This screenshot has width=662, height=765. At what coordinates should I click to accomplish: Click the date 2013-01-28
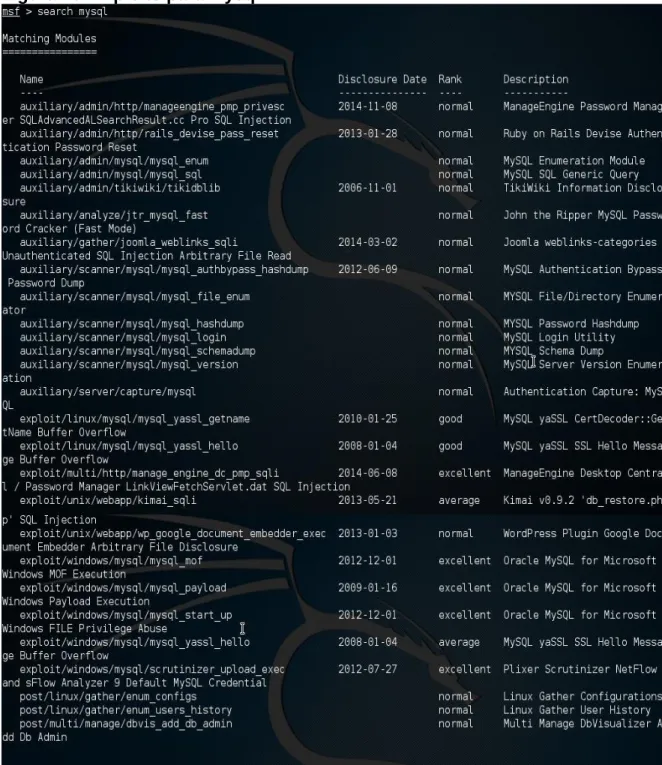368,134
